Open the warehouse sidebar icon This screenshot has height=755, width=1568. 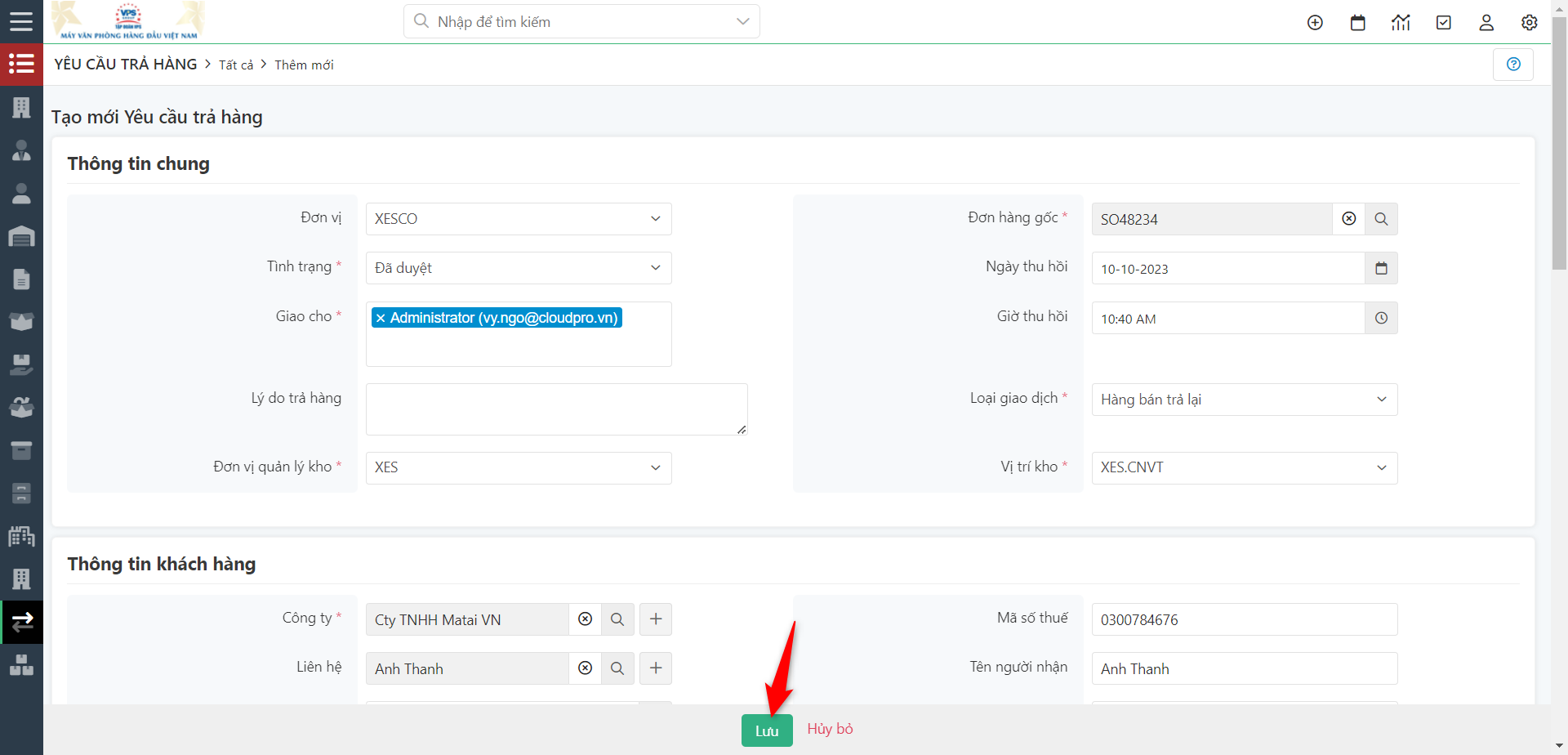click(21, 236)
